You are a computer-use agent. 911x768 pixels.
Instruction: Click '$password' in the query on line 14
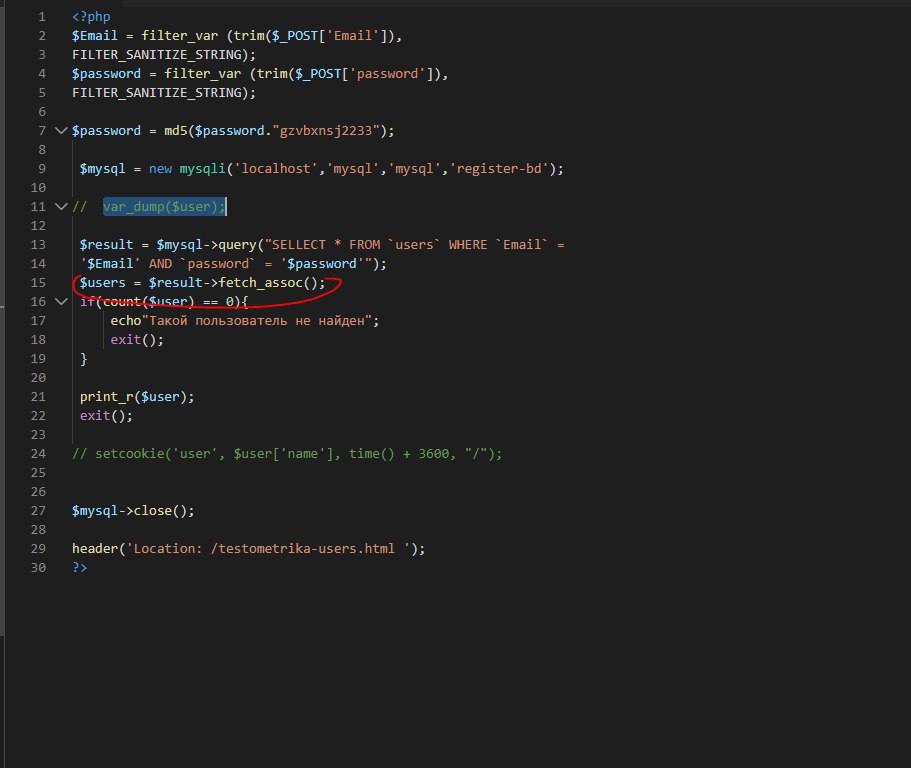(x=322, y=264)
